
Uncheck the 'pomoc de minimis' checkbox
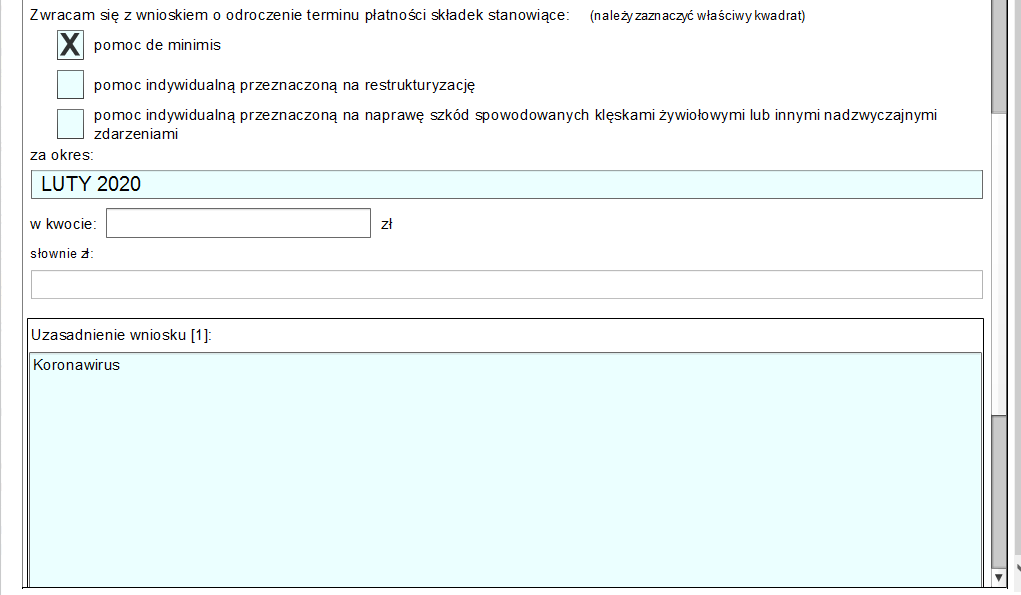70,45
